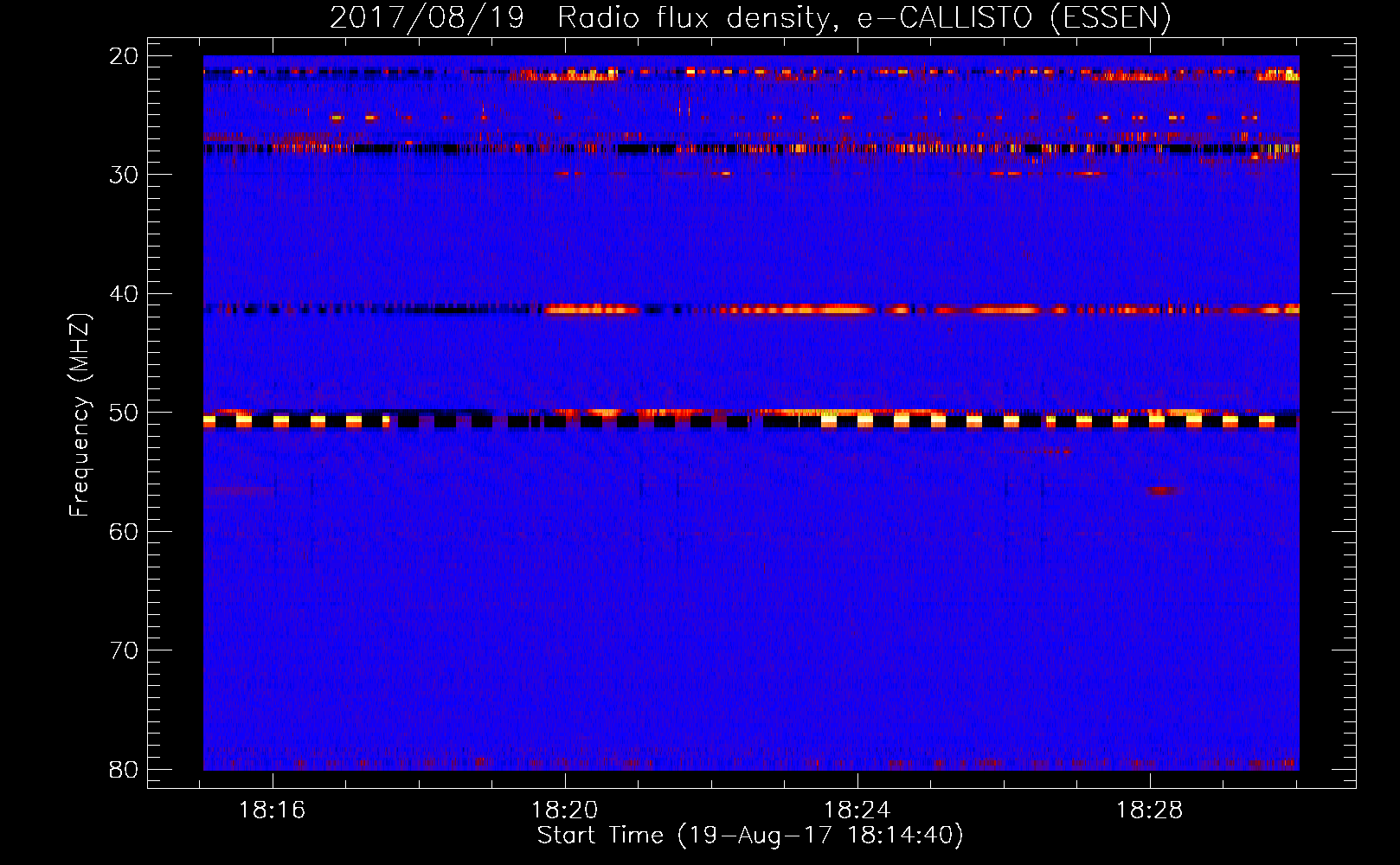Click the plot title mentioning e-CALLISTO (ESSEN)
The height and width of the screenshot is (865, 1400).
click(x=750, y=17)
